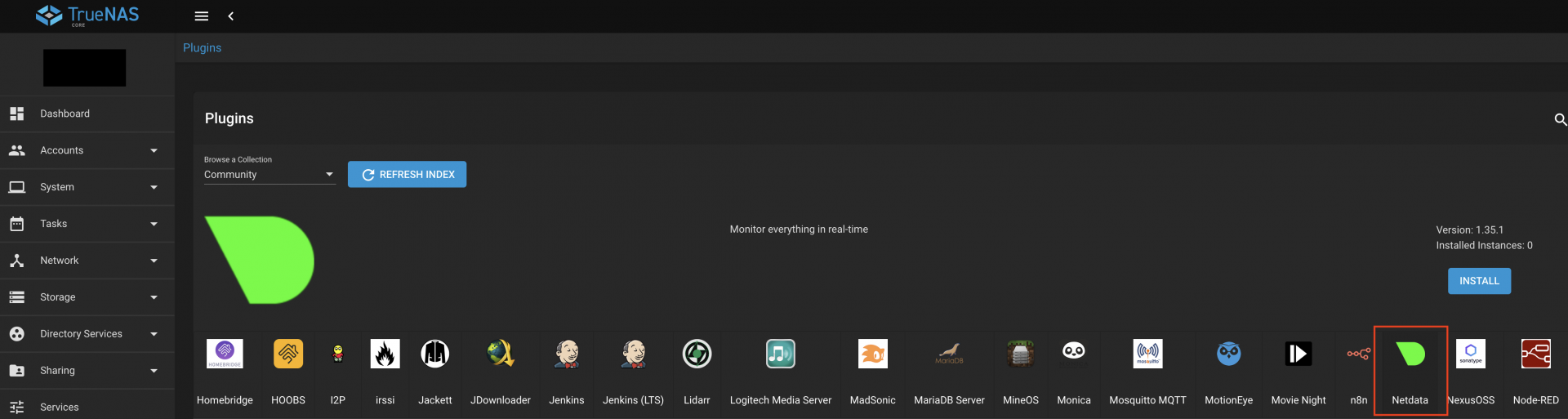
Task: Click the Directory Services icon
Action: tap(17, 334)
